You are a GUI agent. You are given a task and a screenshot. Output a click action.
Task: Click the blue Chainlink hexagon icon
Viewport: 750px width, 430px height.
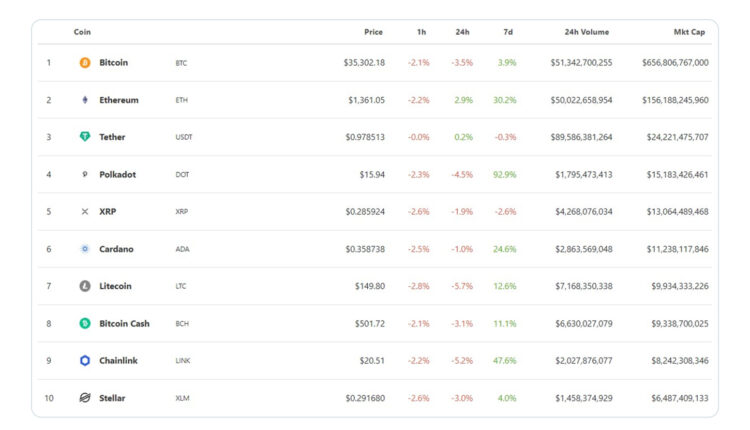(85, 361)
